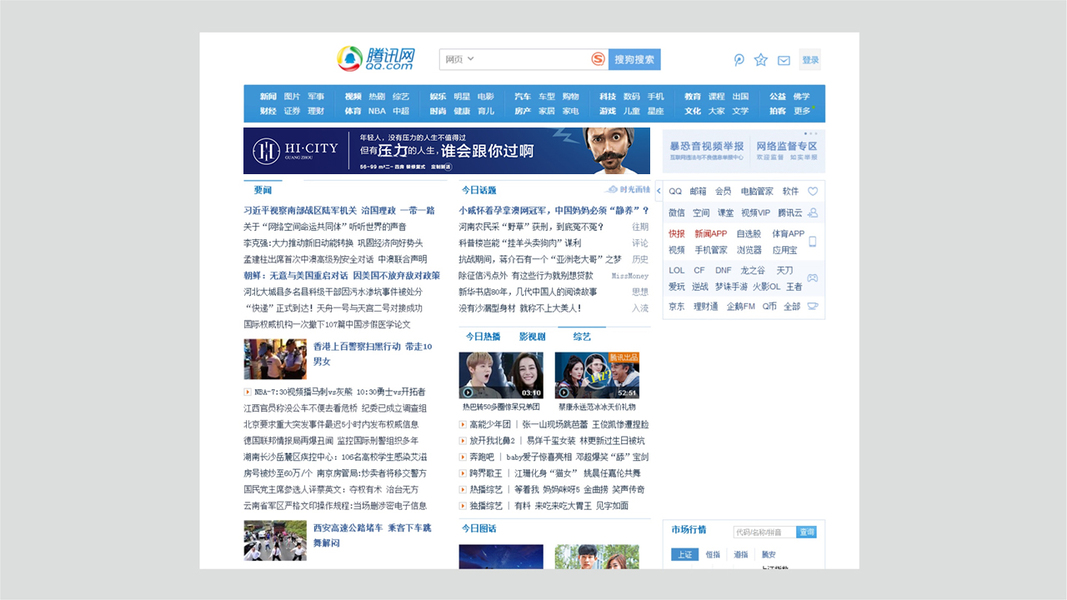
Task: Click play icon beside 独播综艺
Action: (463, 506)
